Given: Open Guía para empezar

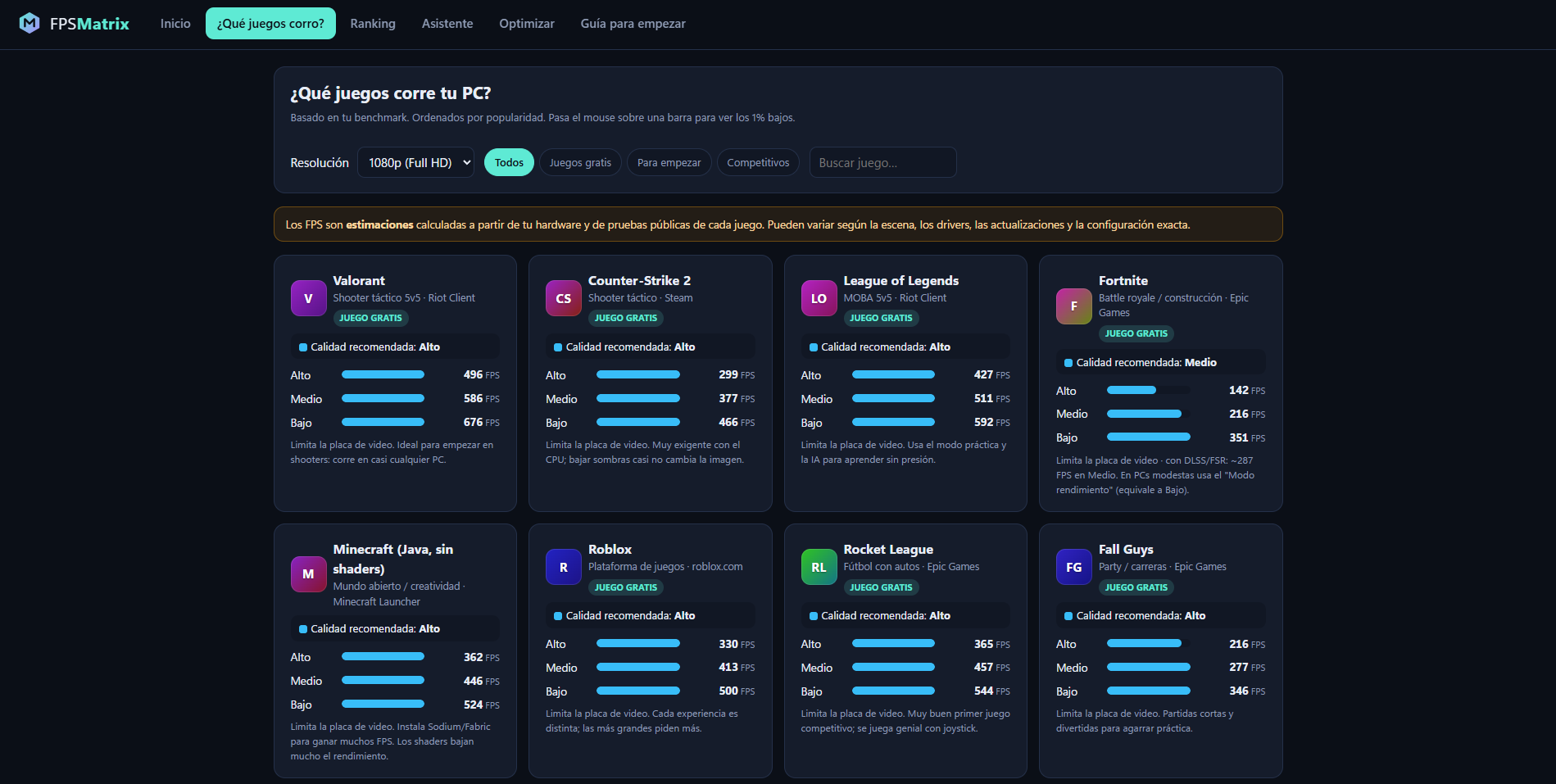Looking at the screenshot, I should coord(633,24).
